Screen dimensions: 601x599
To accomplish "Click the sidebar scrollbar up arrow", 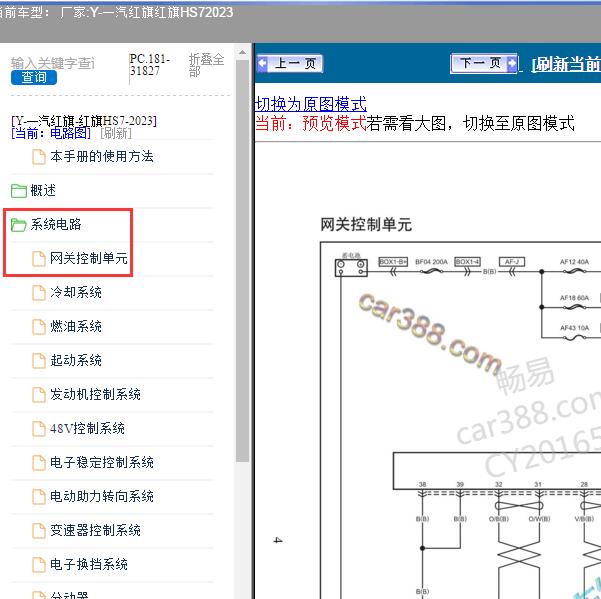I will (242, 53).
